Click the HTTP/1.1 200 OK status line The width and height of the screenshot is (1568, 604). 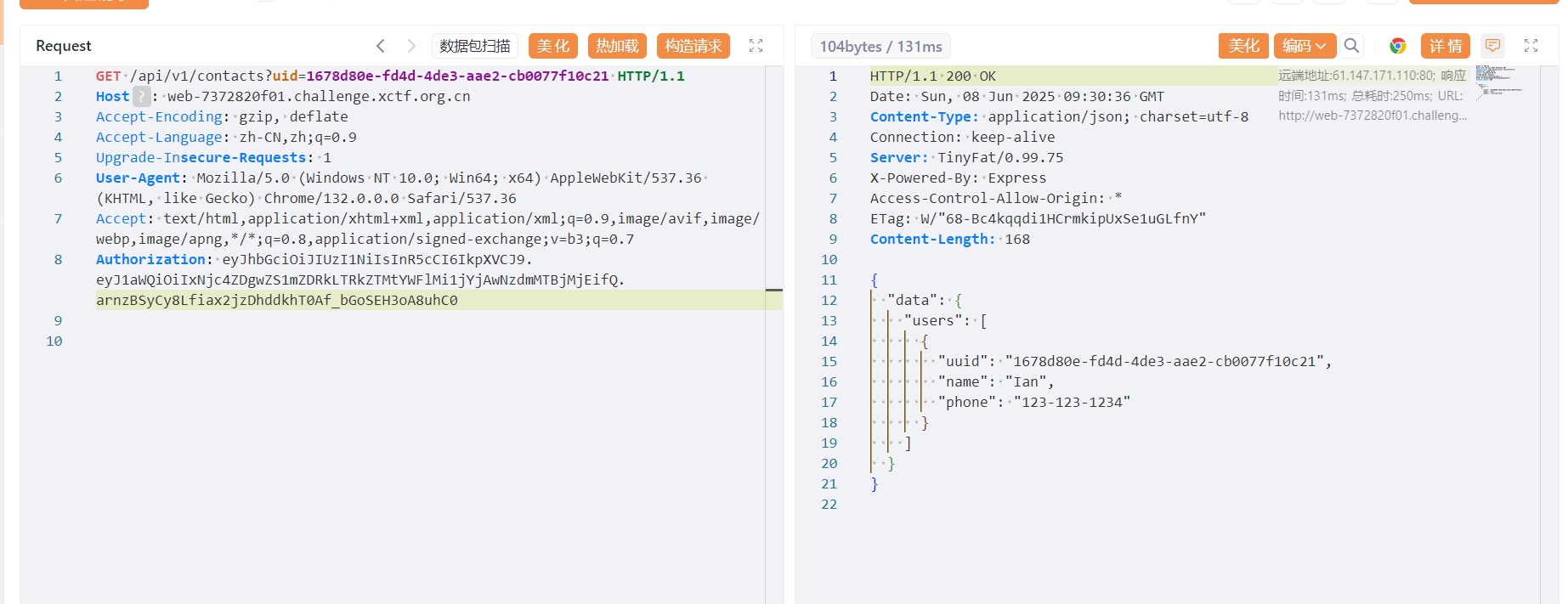click(933, 76)
